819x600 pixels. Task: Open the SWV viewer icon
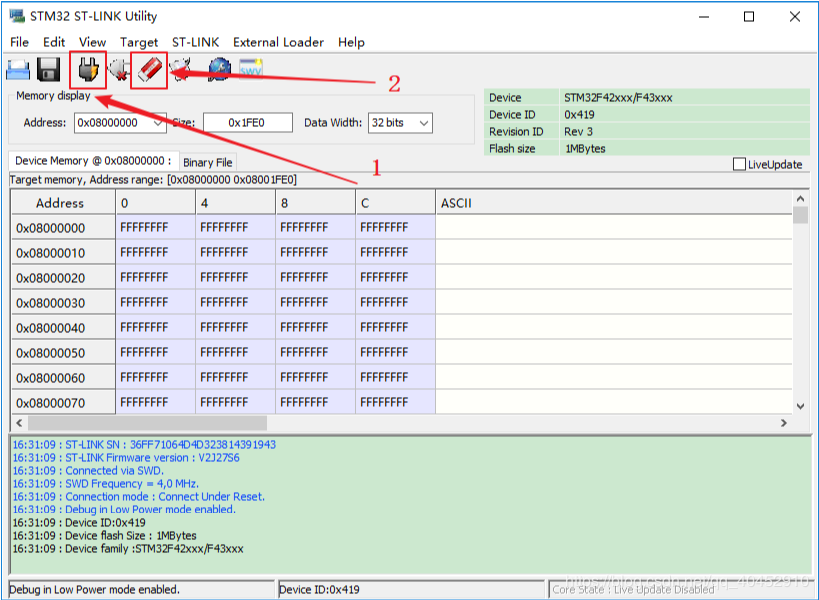(x=250, y=70)
